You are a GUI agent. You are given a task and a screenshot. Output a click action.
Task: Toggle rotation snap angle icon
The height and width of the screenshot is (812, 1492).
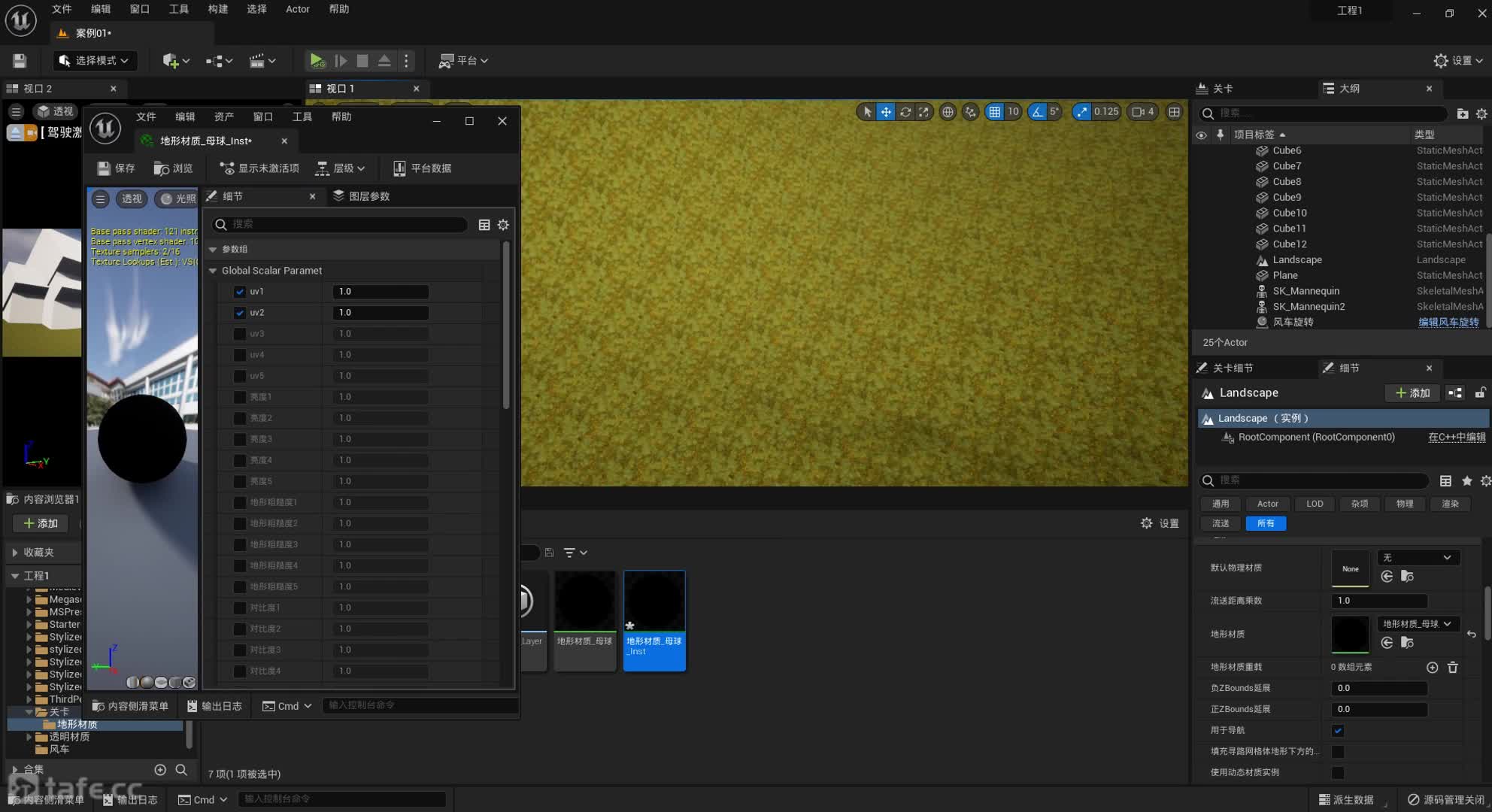[1038, 112]
